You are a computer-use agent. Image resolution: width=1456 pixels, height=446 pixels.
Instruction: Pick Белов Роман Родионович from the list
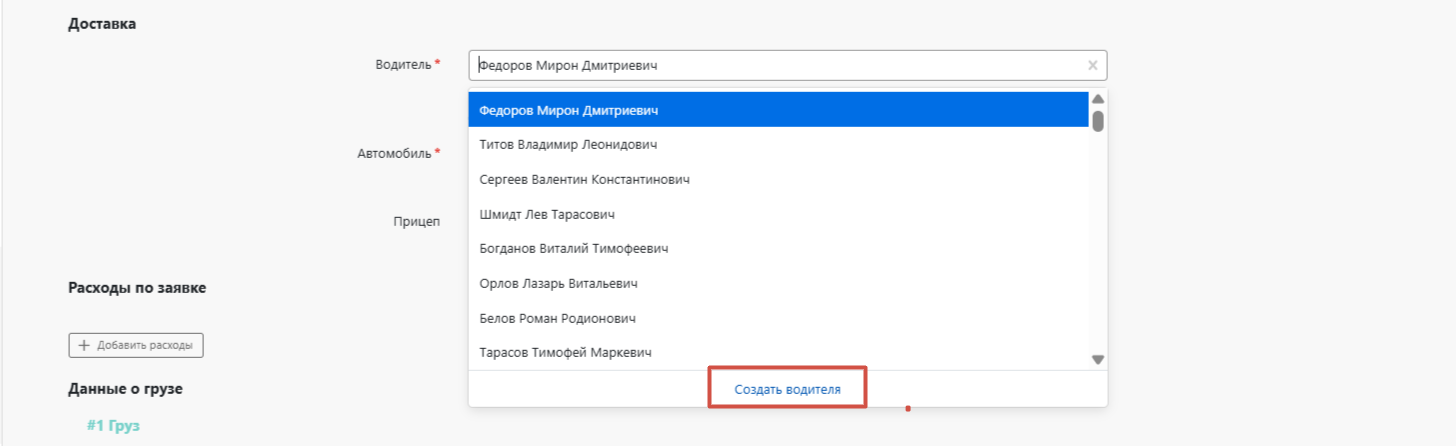point(557,318)
